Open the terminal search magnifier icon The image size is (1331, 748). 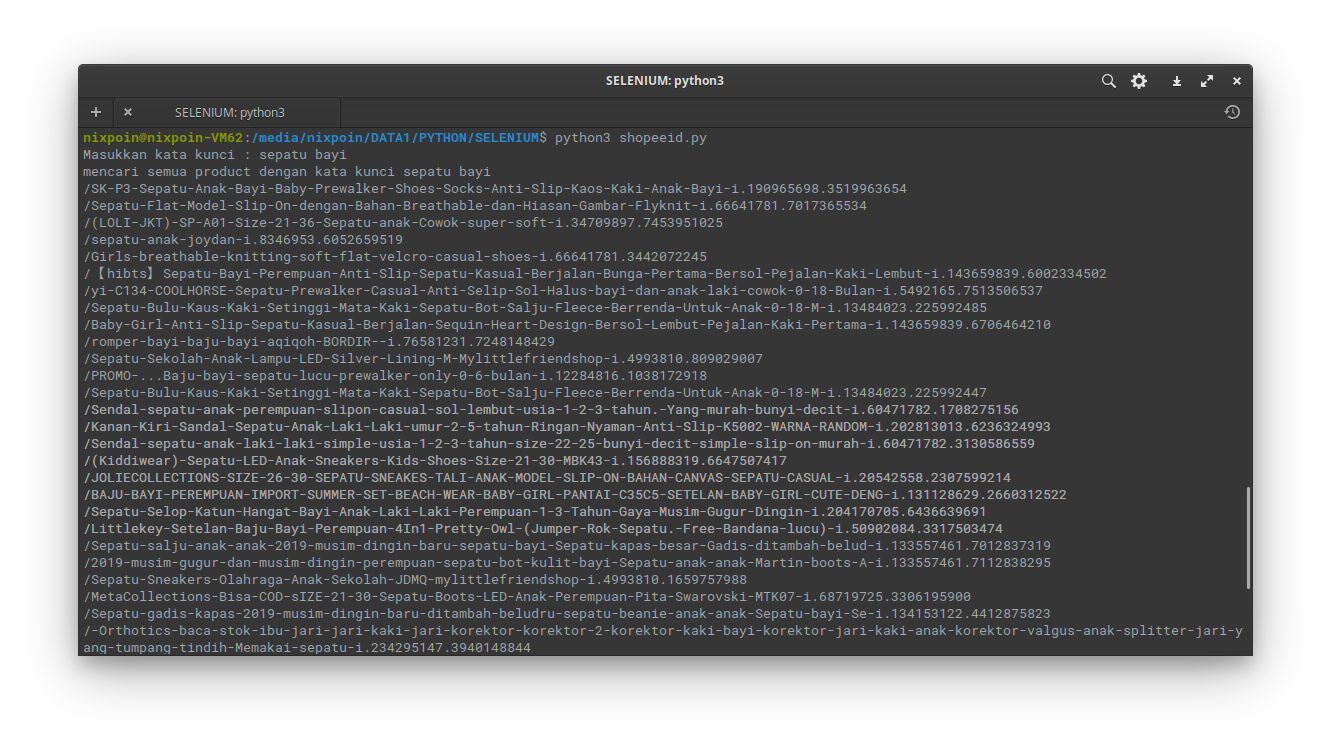click(1108, 81)
